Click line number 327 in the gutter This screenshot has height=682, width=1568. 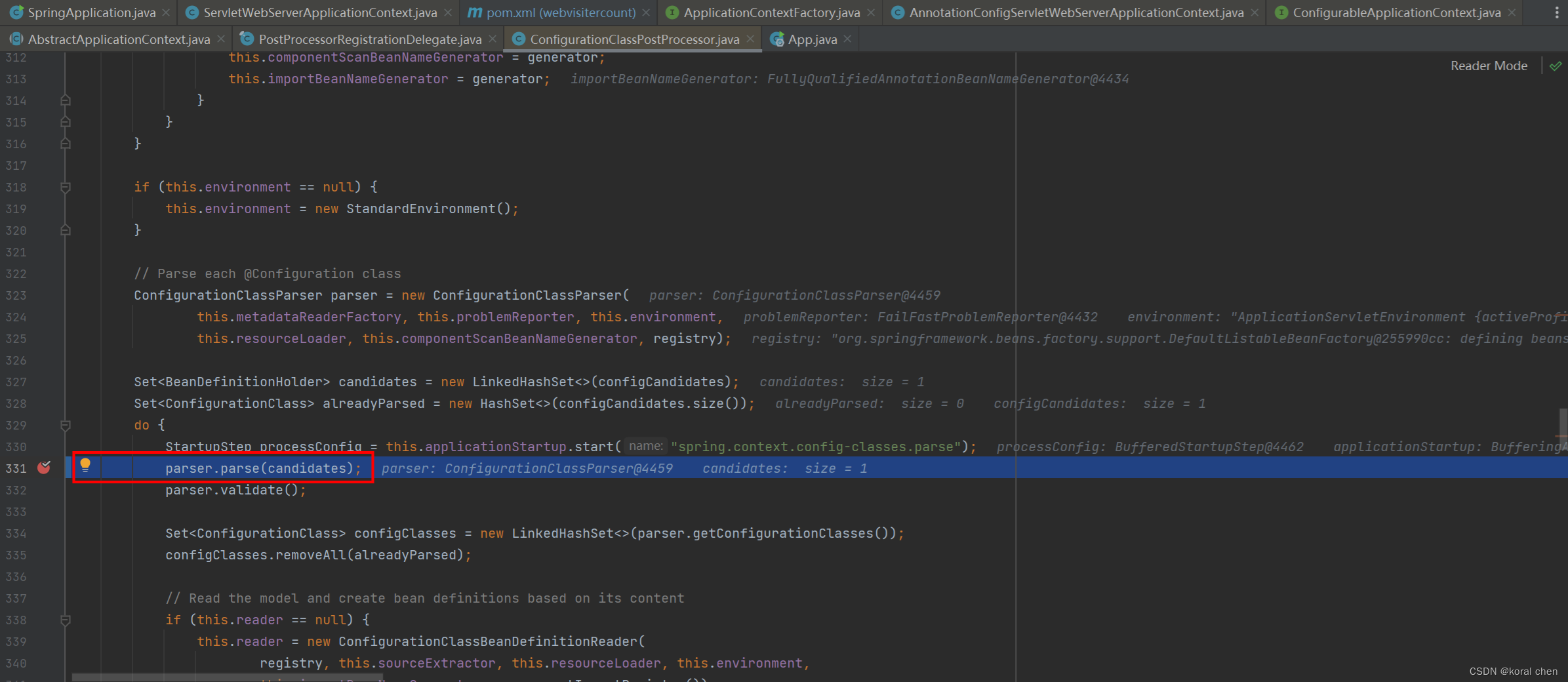pyautogui.click(x=16, y=382)
